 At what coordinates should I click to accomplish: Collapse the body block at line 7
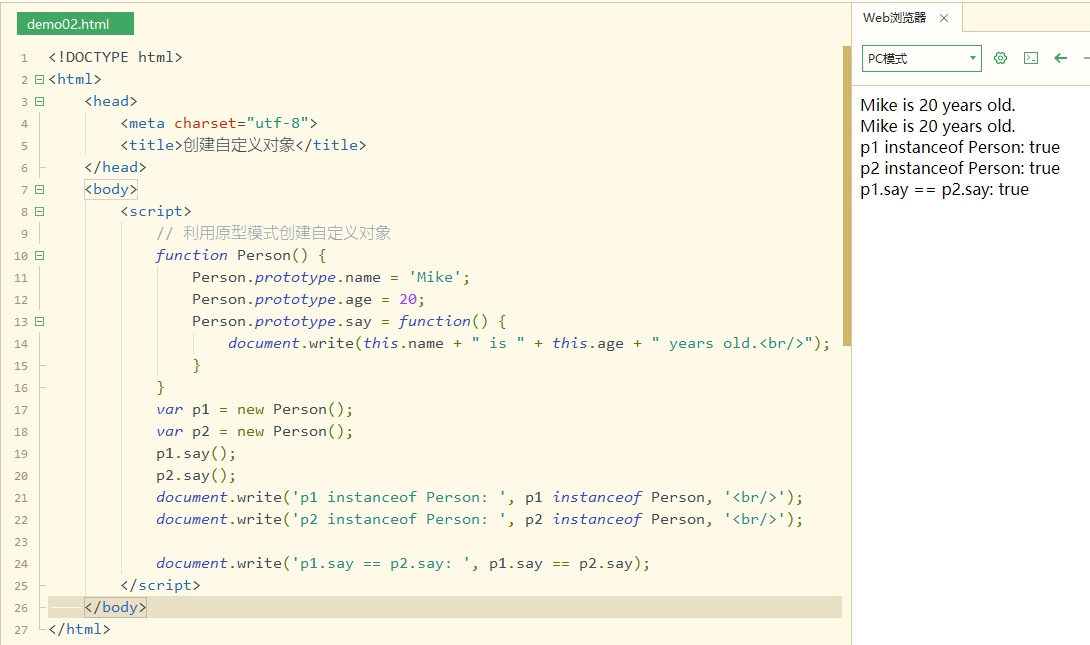40,190
